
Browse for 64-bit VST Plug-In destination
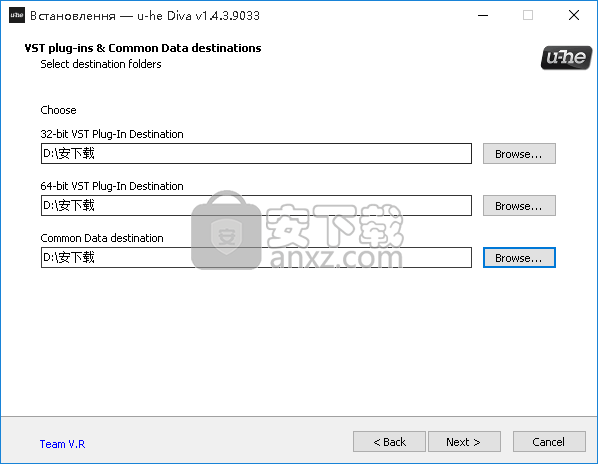519,206
